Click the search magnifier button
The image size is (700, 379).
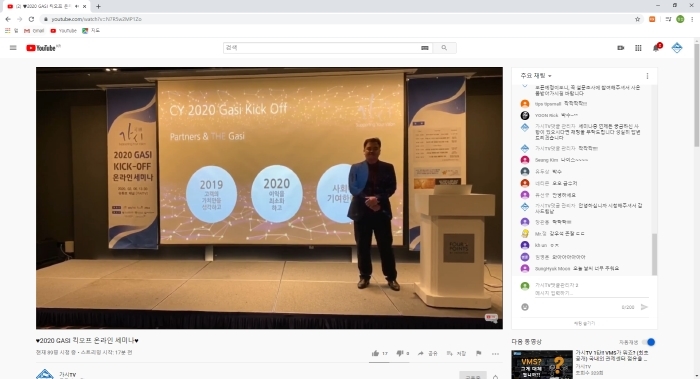click(444, 48)
